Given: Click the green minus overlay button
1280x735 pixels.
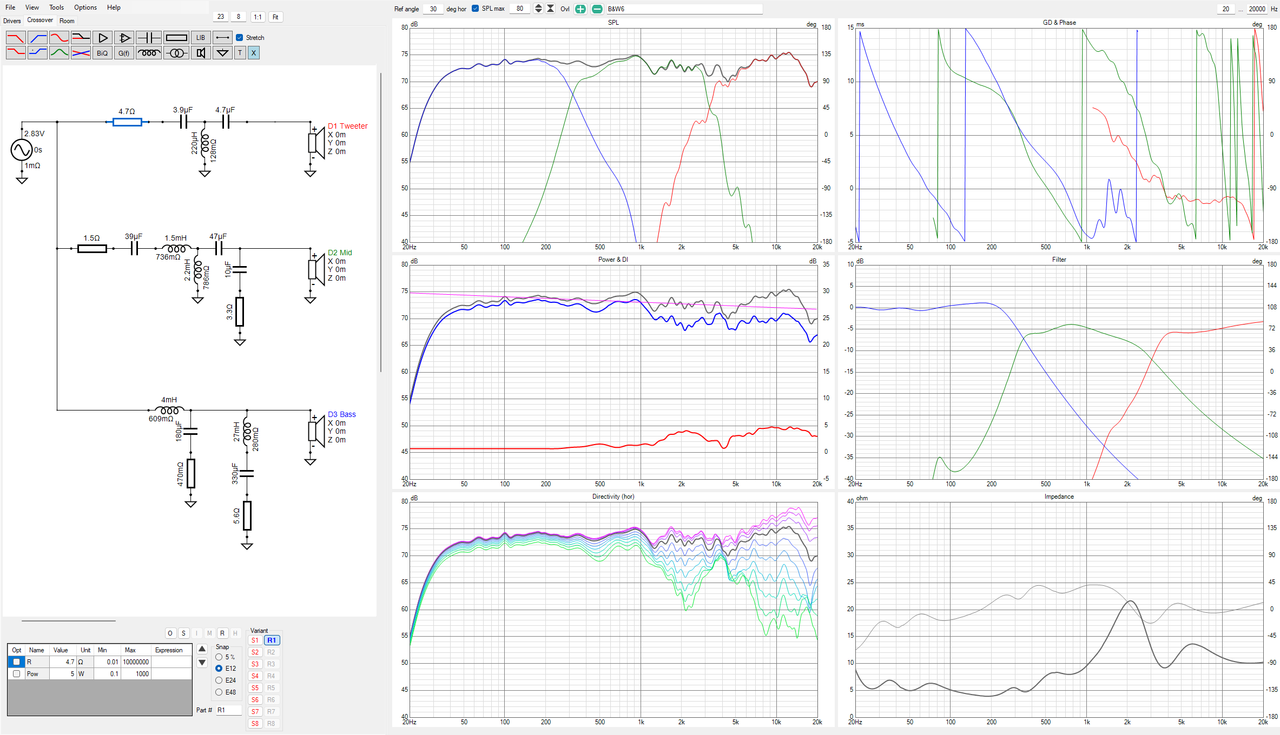Looking at the screenshot, I should [596, 8].
